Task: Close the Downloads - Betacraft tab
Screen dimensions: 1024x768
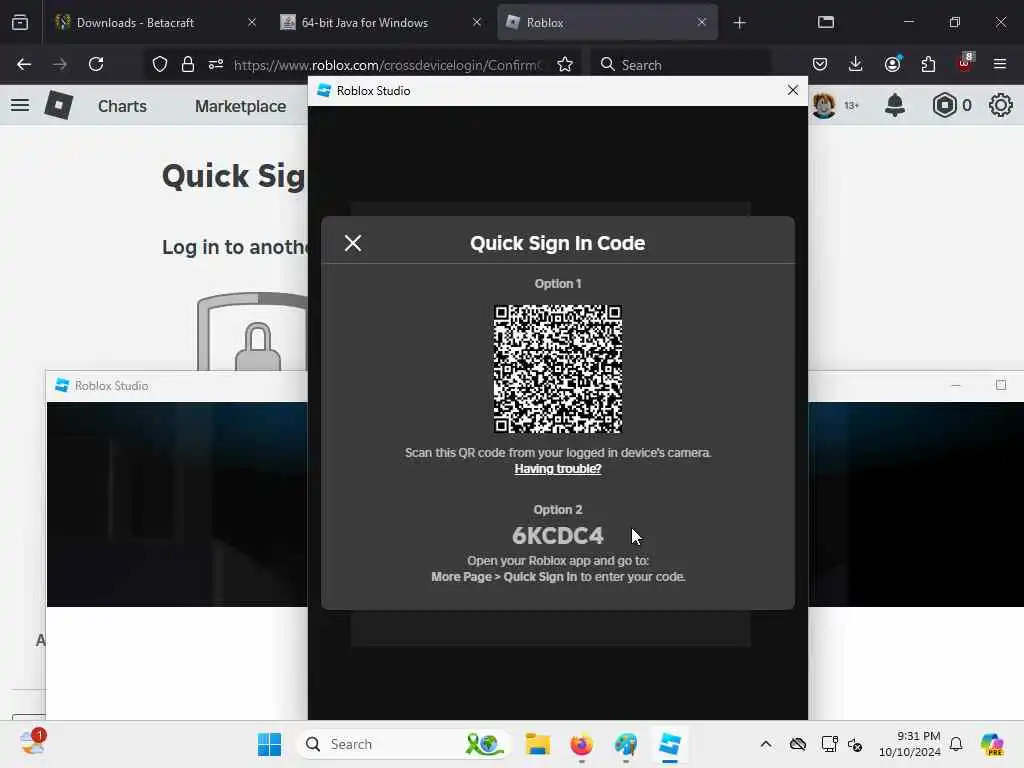Action: click(x=252, y=22)
